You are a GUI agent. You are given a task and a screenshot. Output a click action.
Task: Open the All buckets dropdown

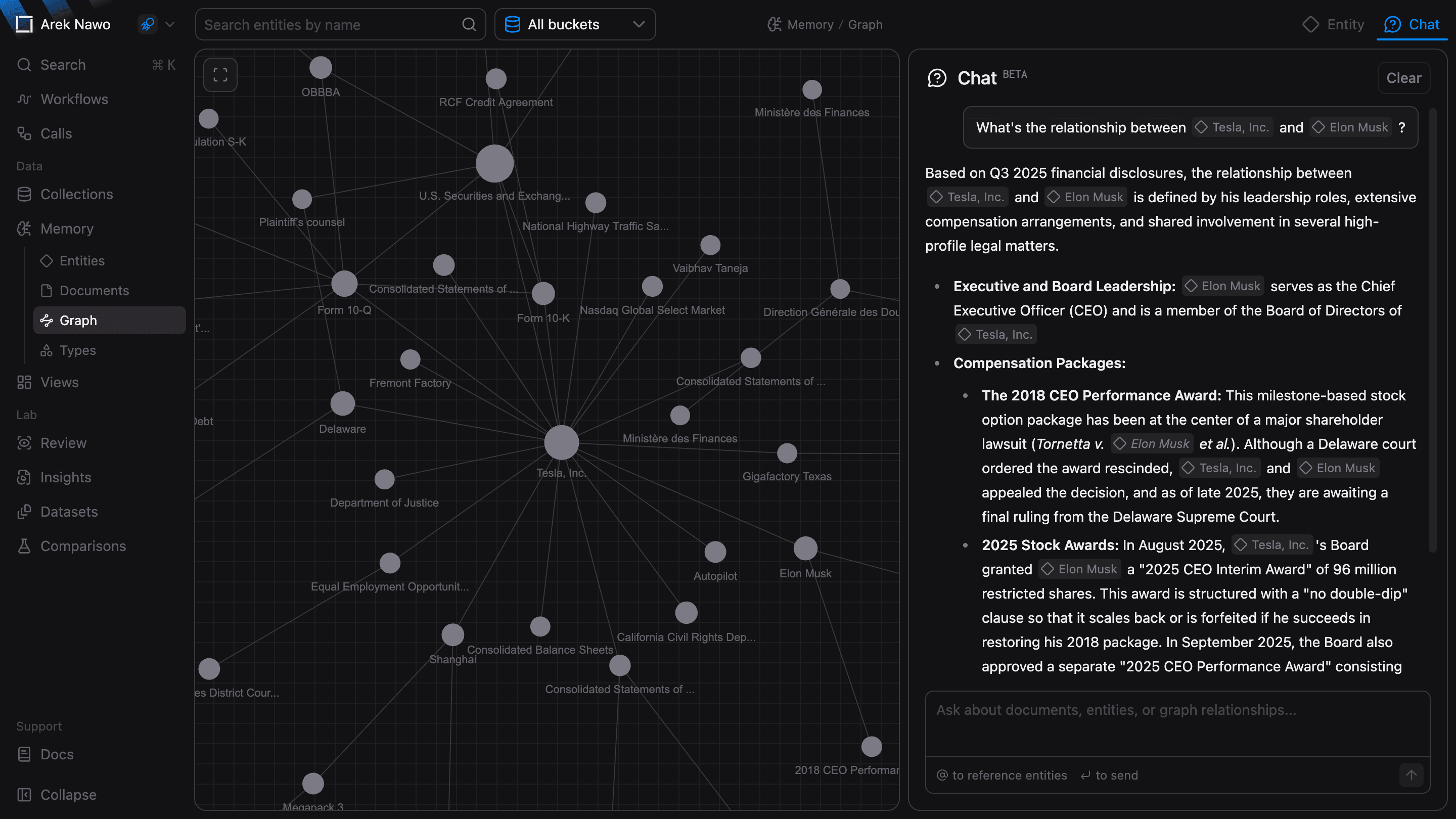(x=575, y=24)
